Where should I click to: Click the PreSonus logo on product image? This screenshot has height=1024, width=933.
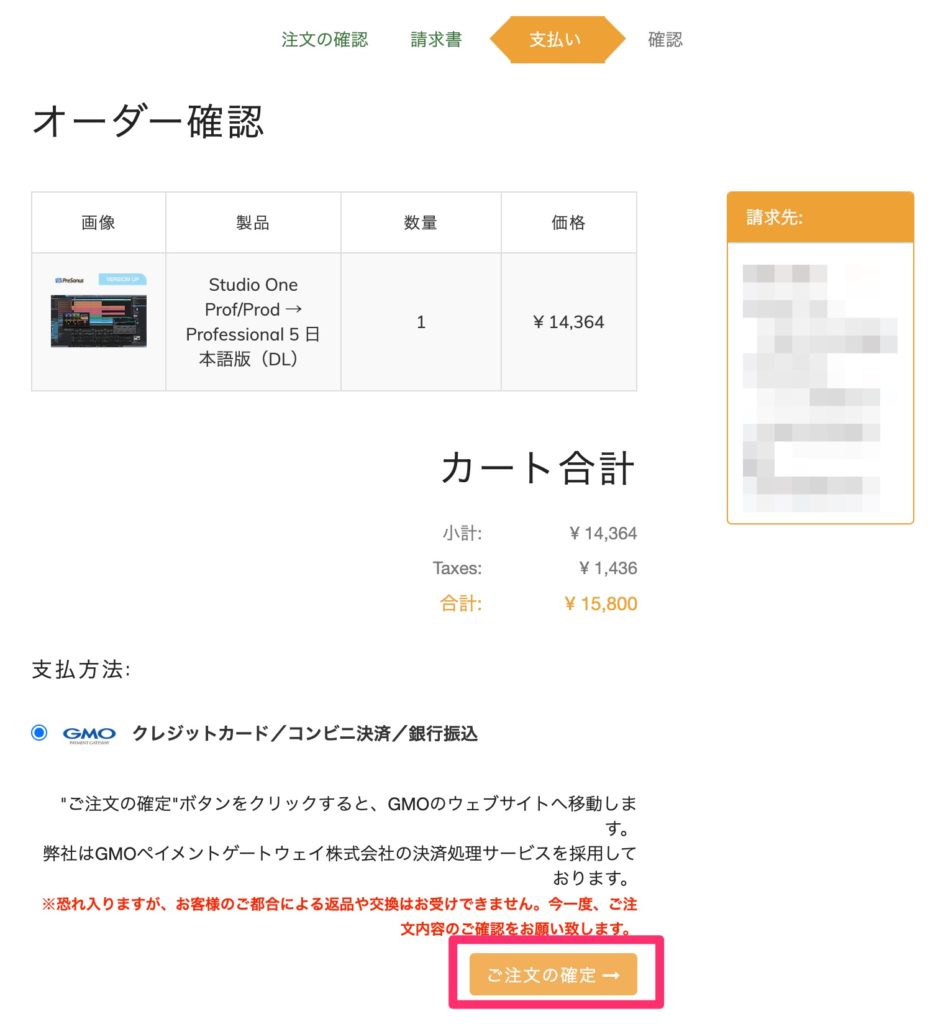point(69,280)
